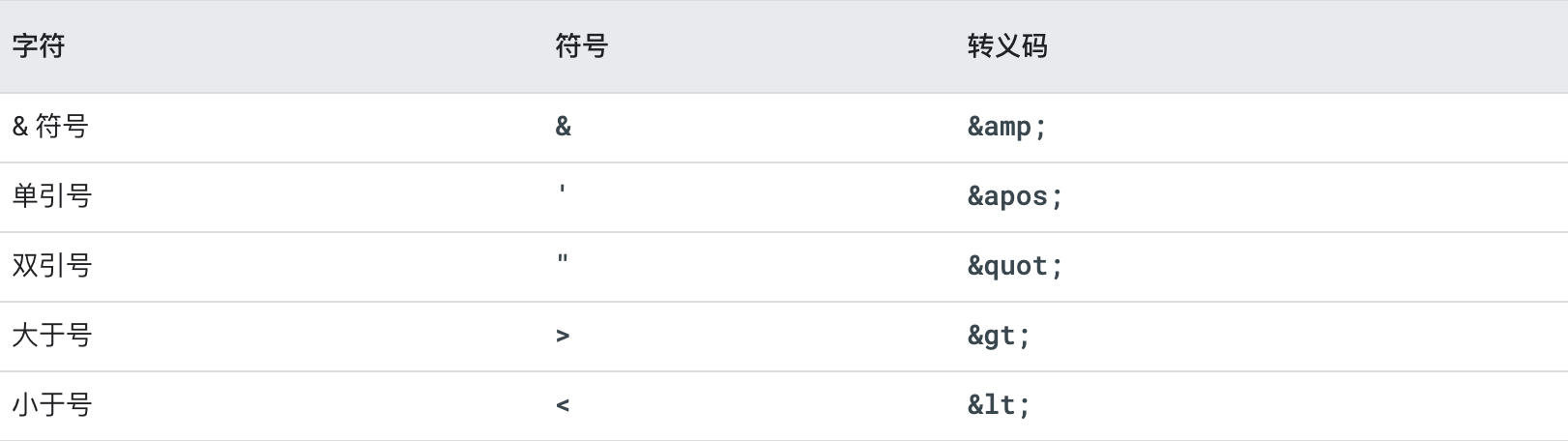Click the single quote symbol cell
Screen dimensions: 1568x441
(x=563, y=188)
